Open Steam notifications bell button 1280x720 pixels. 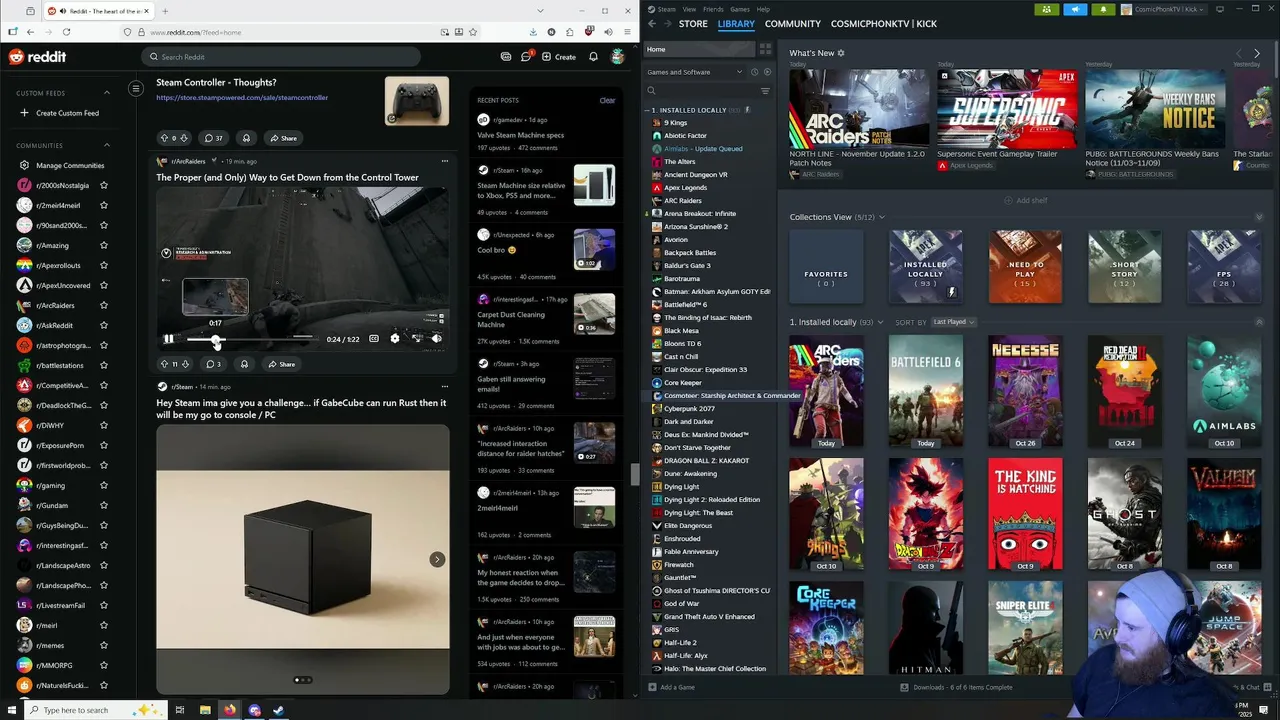coord(1104,9)
